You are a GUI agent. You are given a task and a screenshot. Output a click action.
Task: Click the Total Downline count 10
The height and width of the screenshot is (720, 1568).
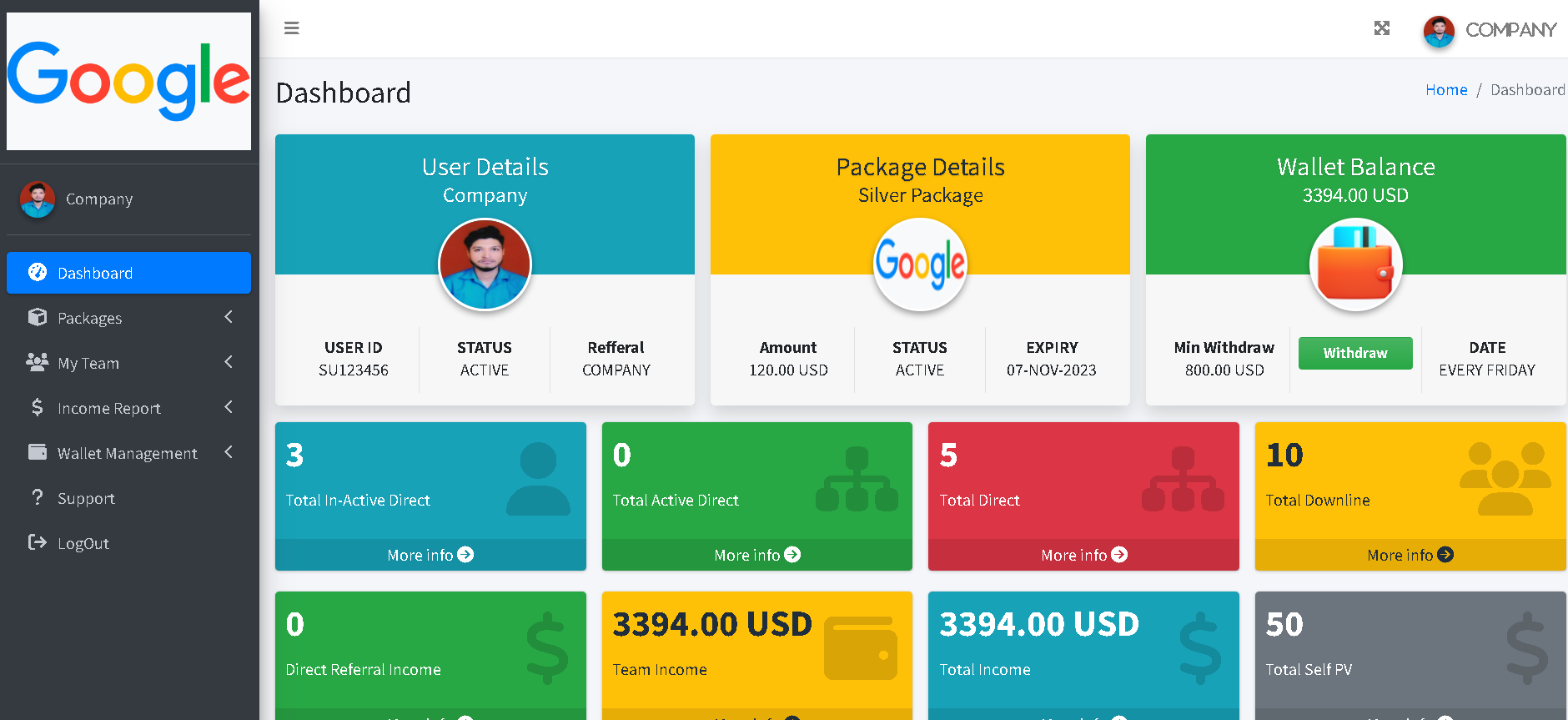1284,455
